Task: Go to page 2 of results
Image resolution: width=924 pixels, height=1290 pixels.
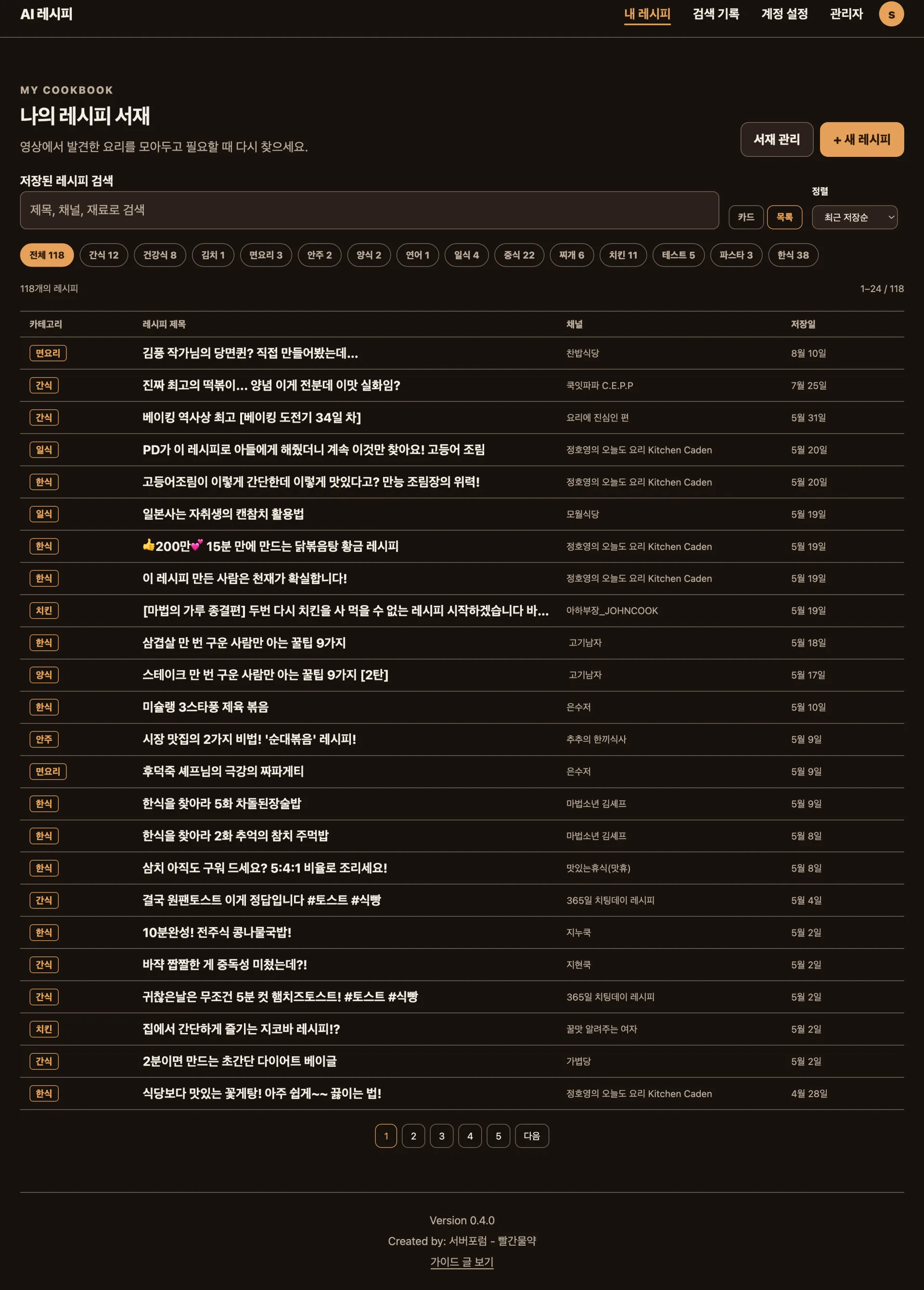Action: coord(414,1136)
